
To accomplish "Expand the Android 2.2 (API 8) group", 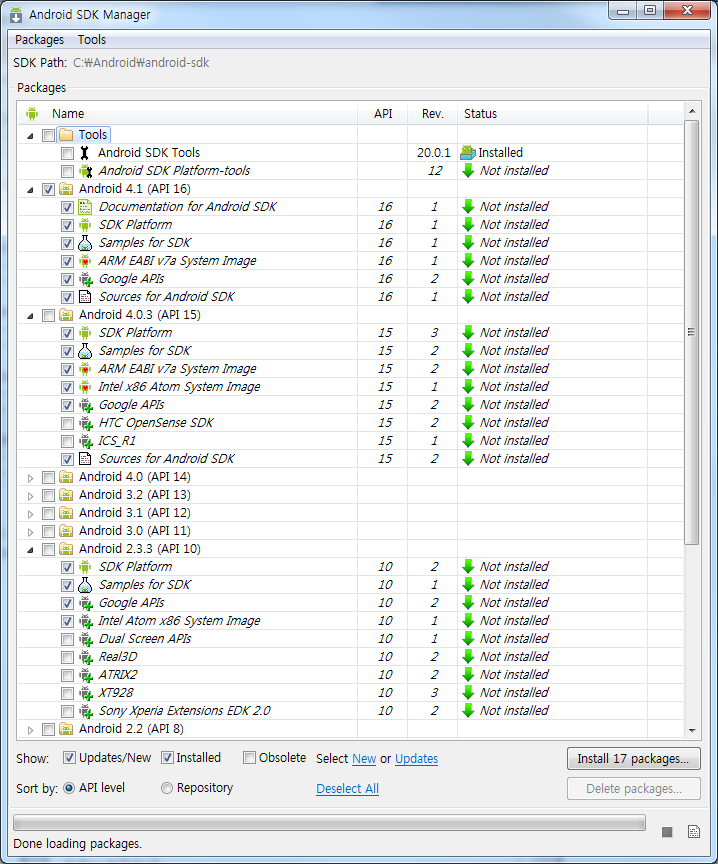I will 30,730.
